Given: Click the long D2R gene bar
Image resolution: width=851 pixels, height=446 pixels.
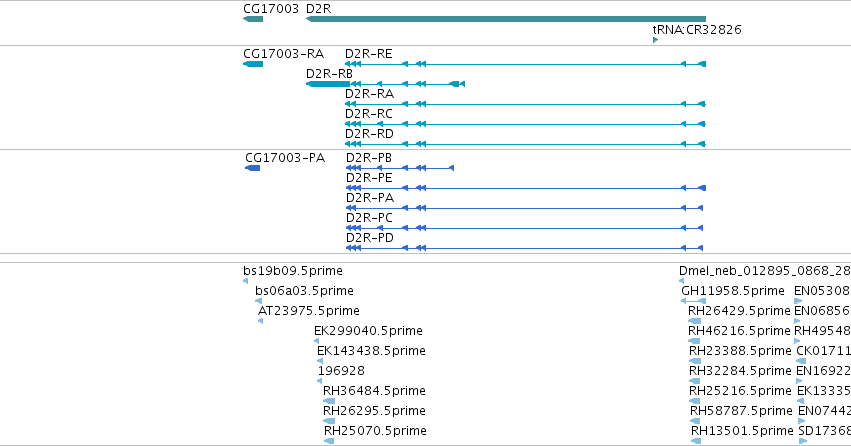Looking at the screenshot, I should [x=506, y=19].
